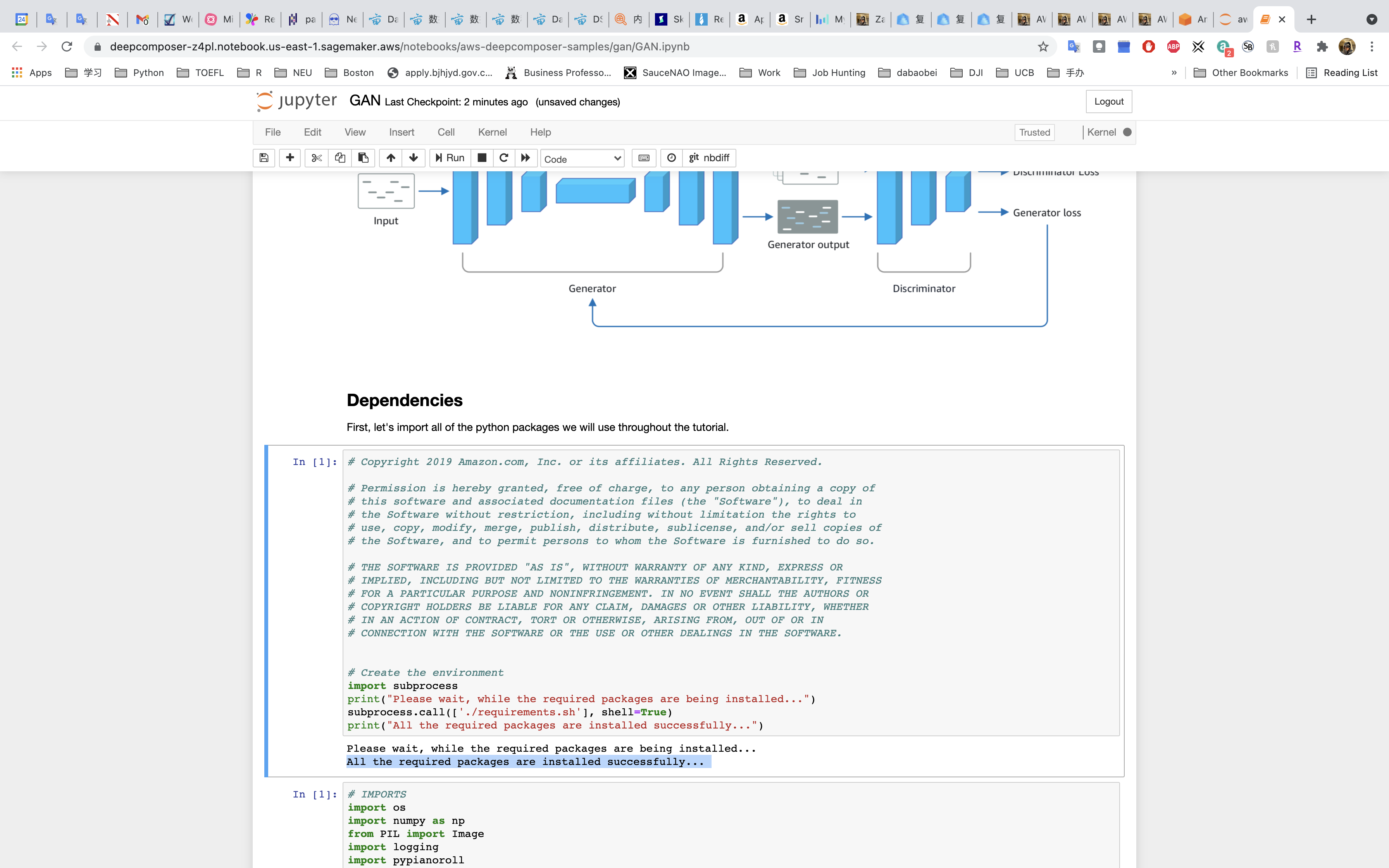The height and width of the screenshot is (868, 1389).
Task: Open the Cell menu
Action: pos(445,132)
